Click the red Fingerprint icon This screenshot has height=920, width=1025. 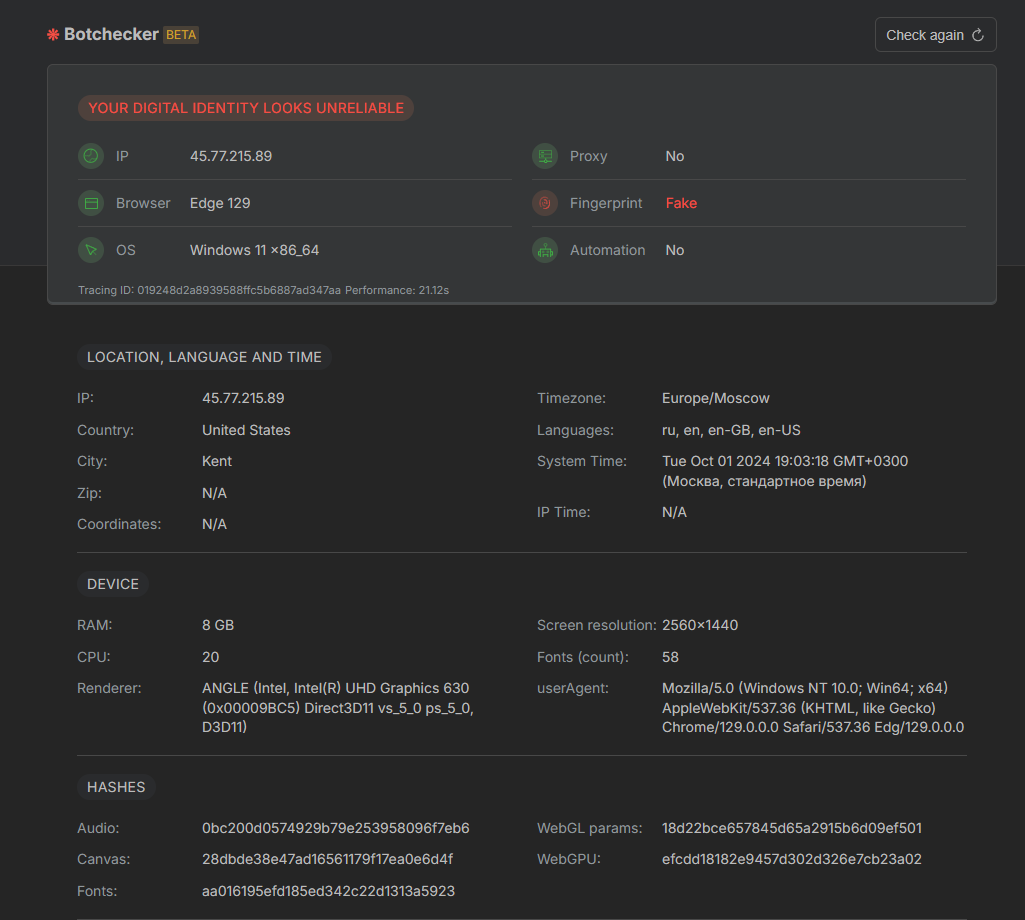545,203
